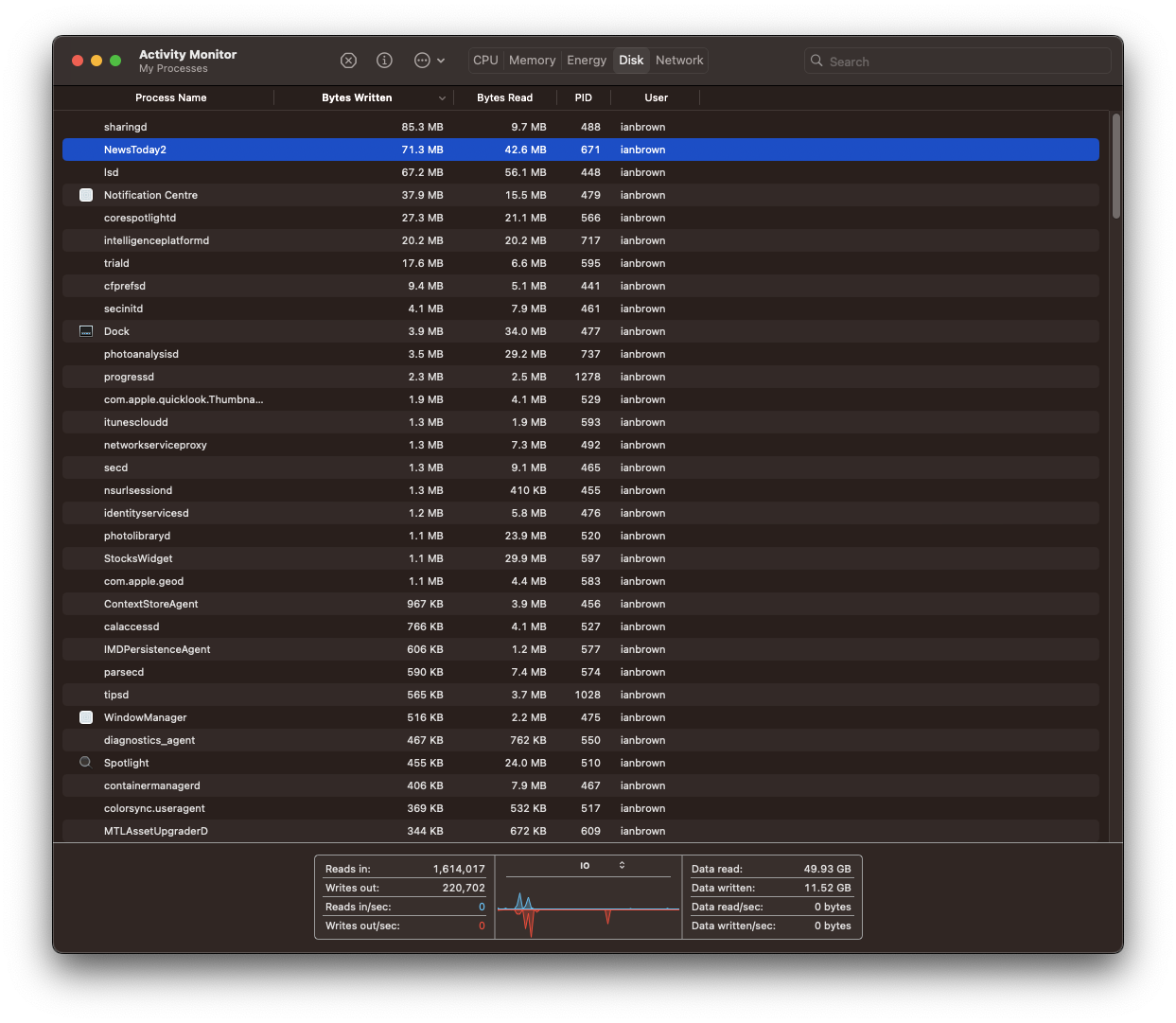Click the stop process X icon
Screen dimensions: 1176x1023
(348, 61)
